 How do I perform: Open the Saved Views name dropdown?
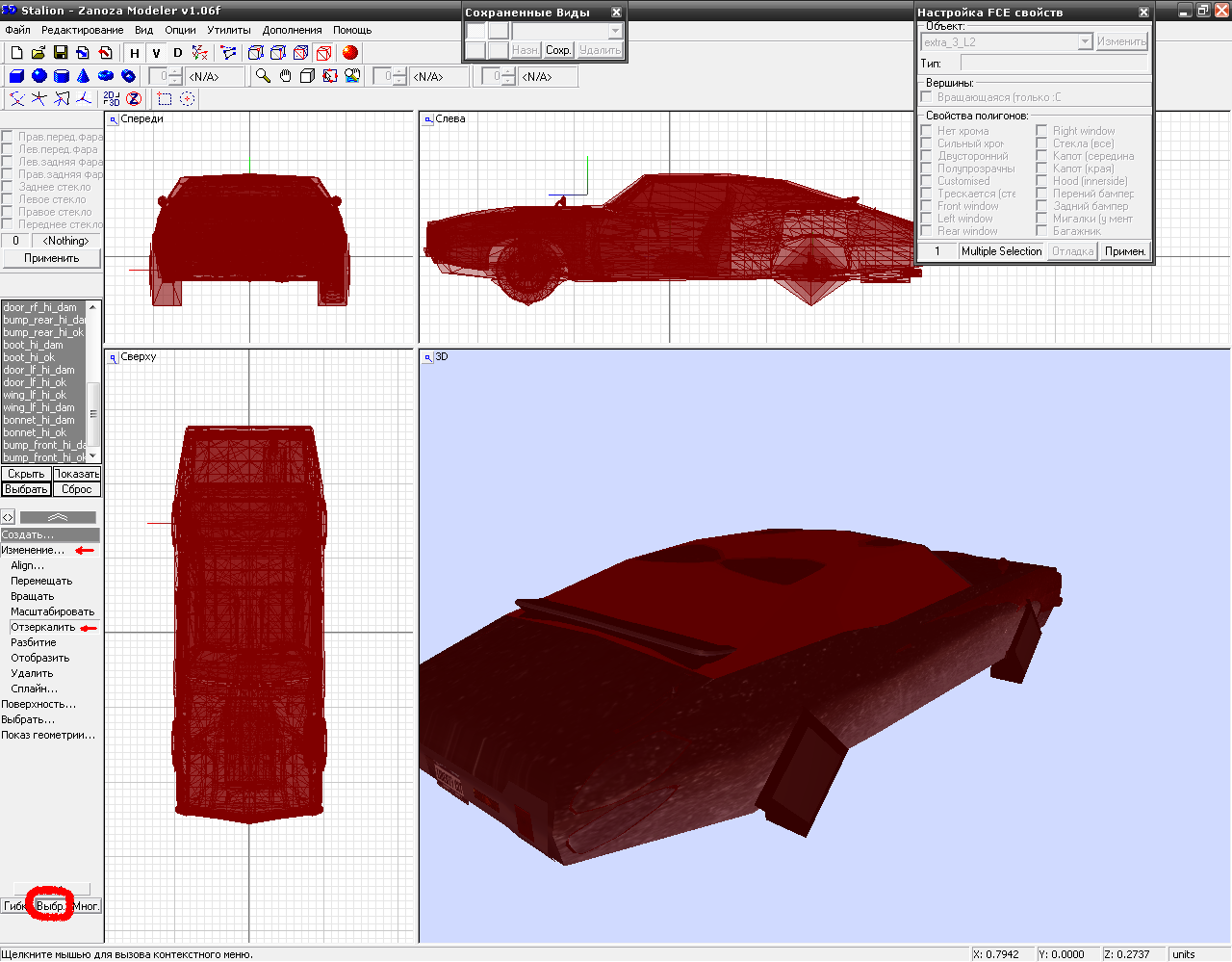(615, 31)
